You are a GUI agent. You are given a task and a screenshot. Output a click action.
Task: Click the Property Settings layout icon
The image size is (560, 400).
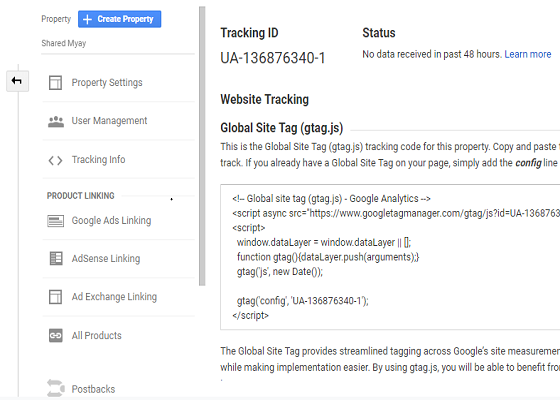(55, 82)
